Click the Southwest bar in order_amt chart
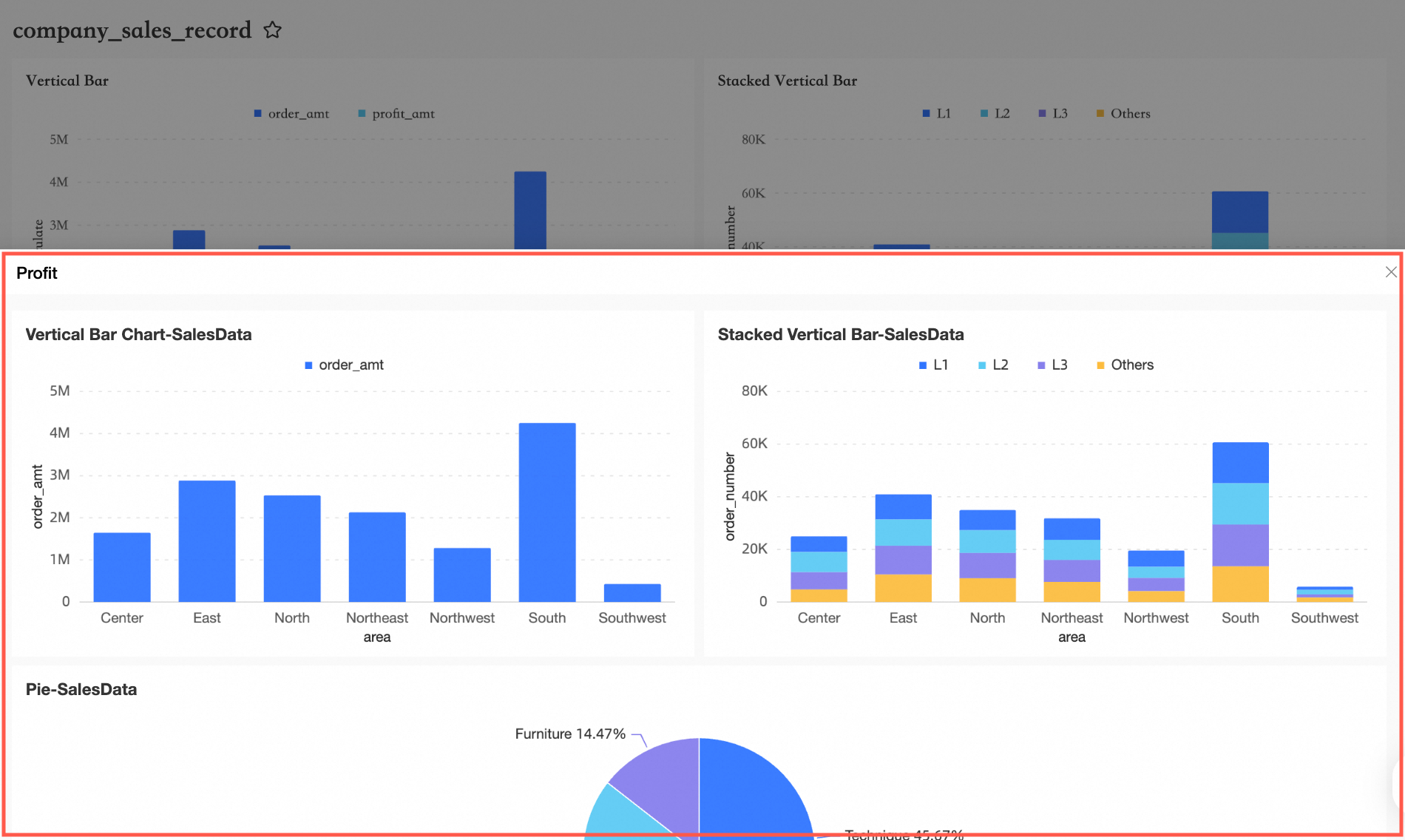This screenshot has width=1405, height=840. coord(632,593)
